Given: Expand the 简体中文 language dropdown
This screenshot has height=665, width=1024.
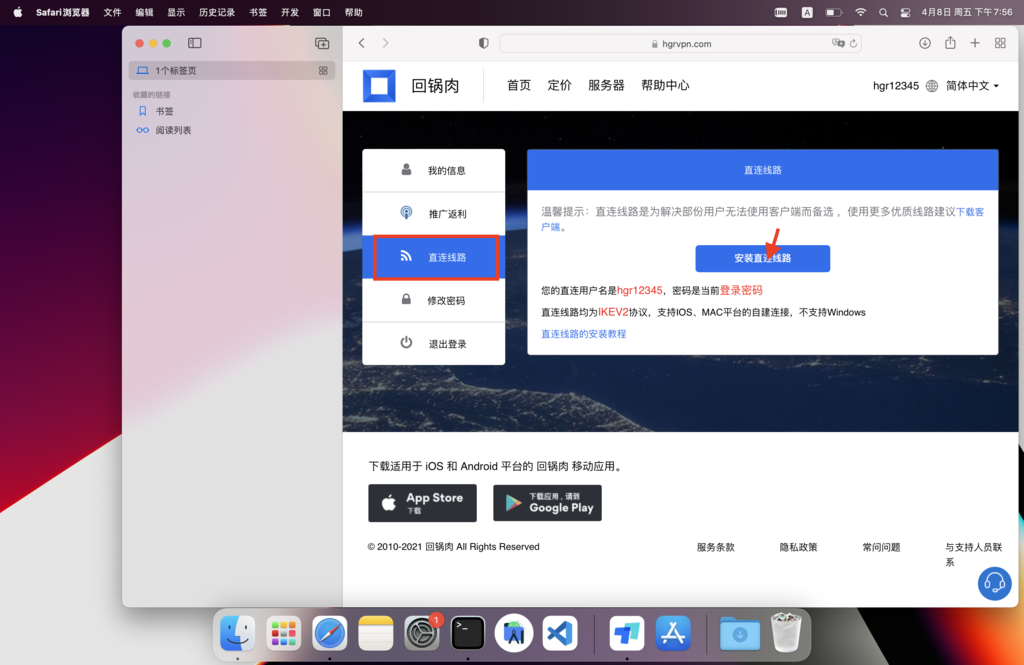Looking at the screenshot, I should 972,86.
